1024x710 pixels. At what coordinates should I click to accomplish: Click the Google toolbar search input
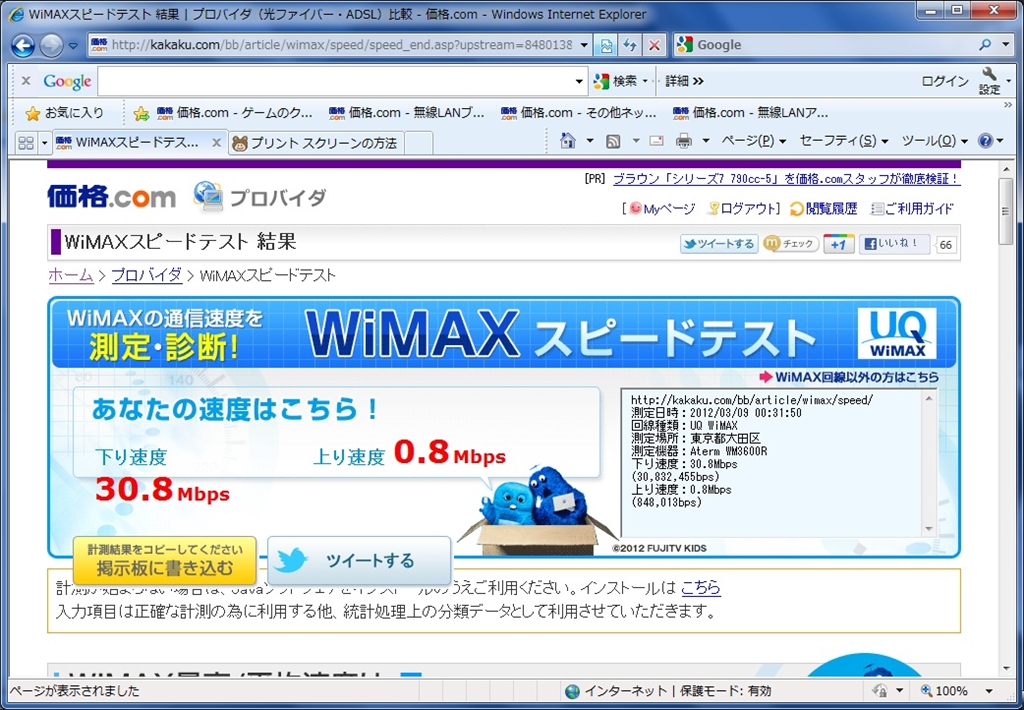pyautogui.click(x=335, y=82)
